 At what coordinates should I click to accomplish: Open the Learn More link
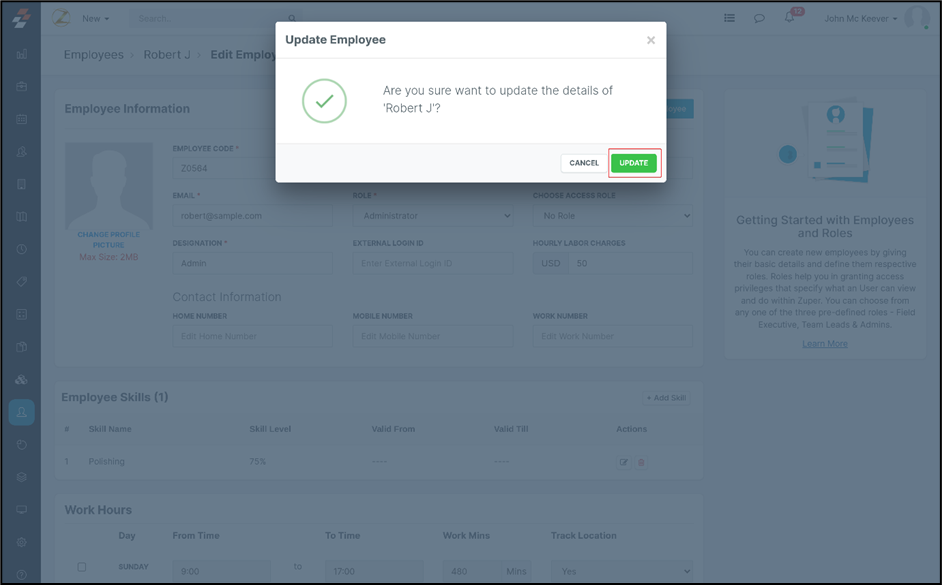tap(825, 344)
